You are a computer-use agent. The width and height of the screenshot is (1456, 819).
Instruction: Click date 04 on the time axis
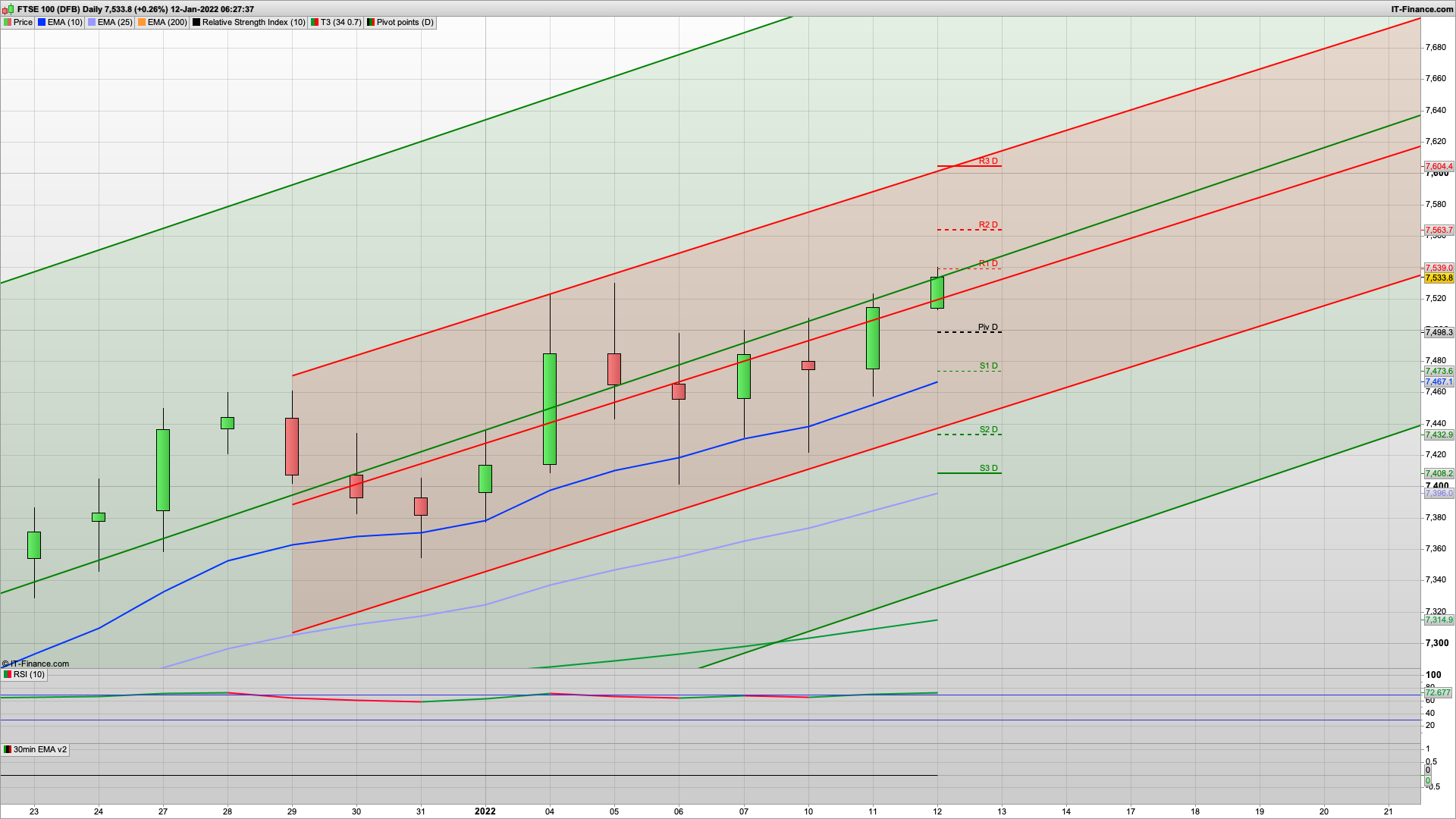[550, 811]
